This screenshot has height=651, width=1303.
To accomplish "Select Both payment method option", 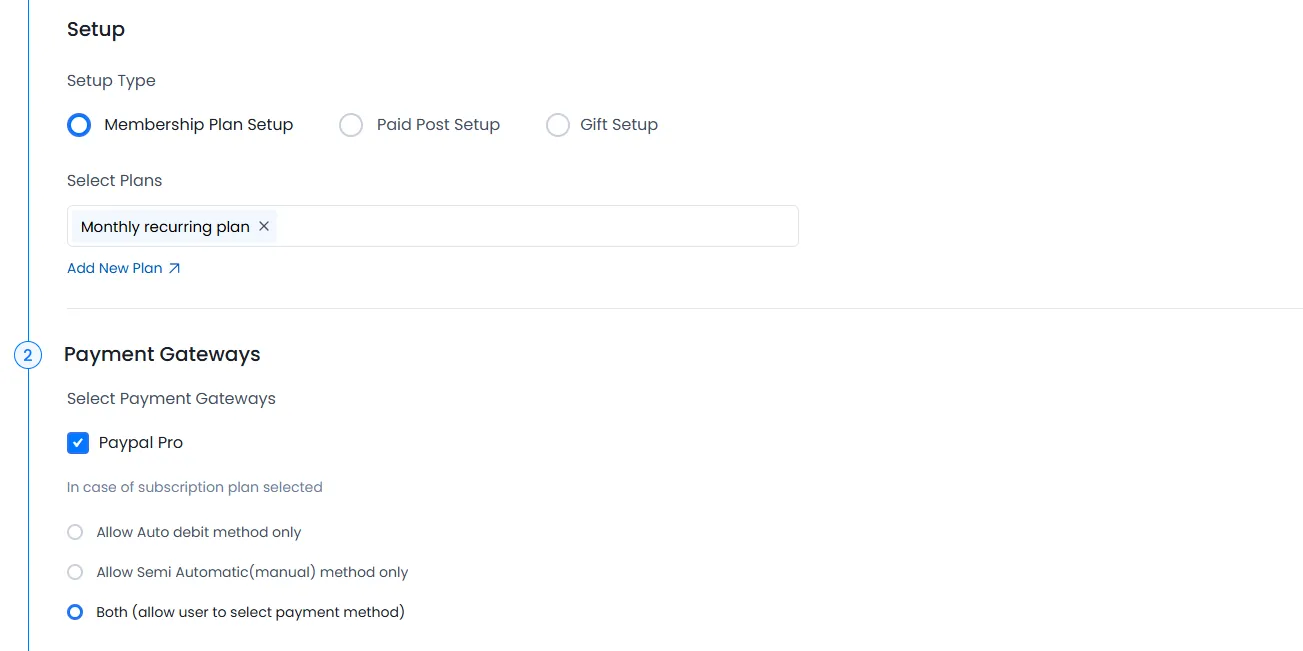I will (x=75, y=612).
